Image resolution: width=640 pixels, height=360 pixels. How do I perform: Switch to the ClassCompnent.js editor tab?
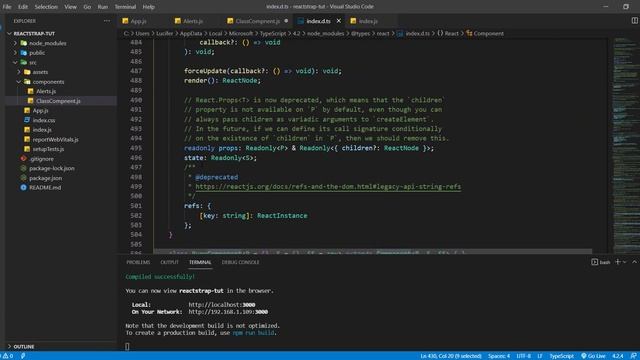tap(258, 21)
